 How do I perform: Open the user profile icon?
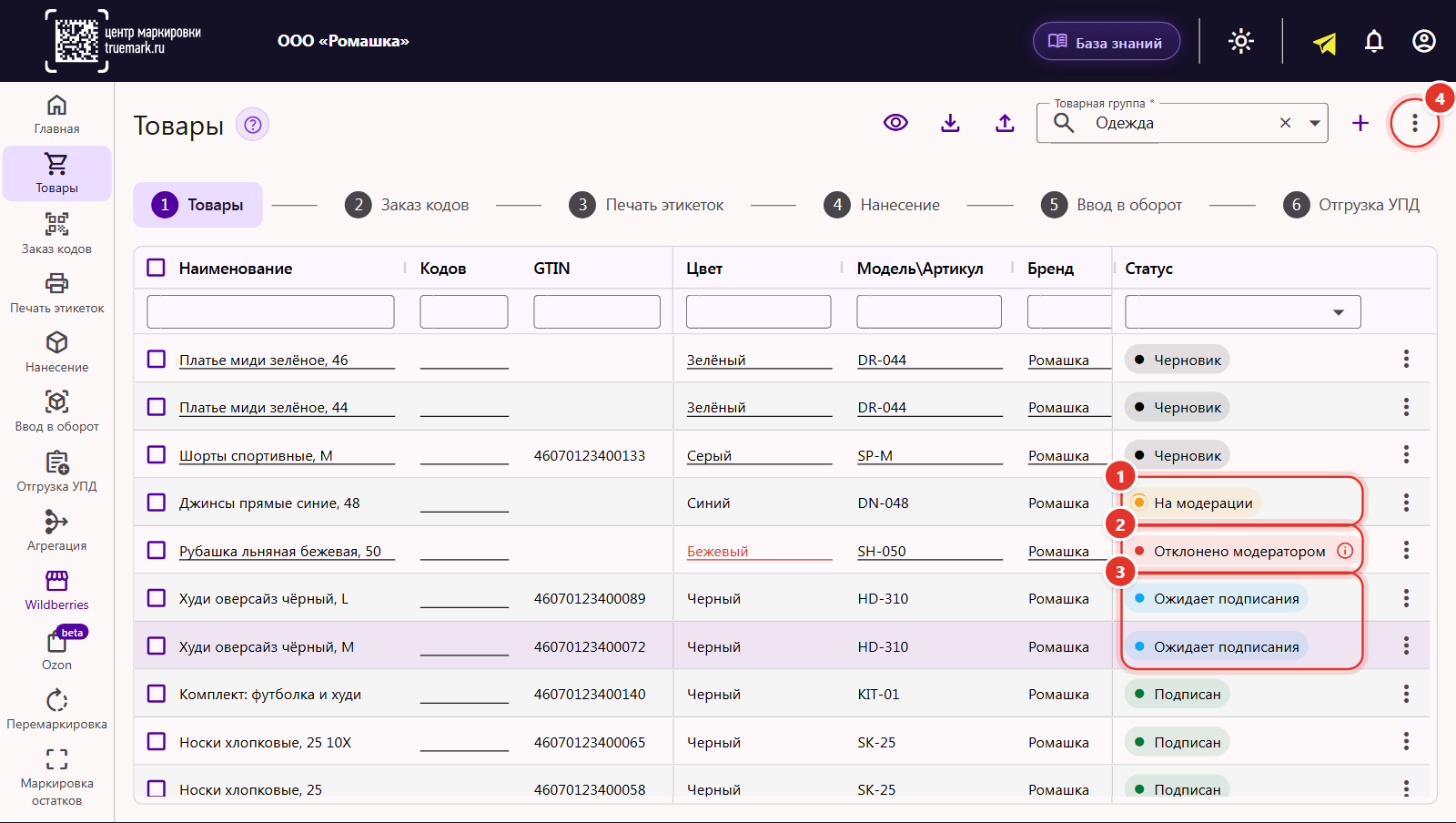(x=1424, y=41)
